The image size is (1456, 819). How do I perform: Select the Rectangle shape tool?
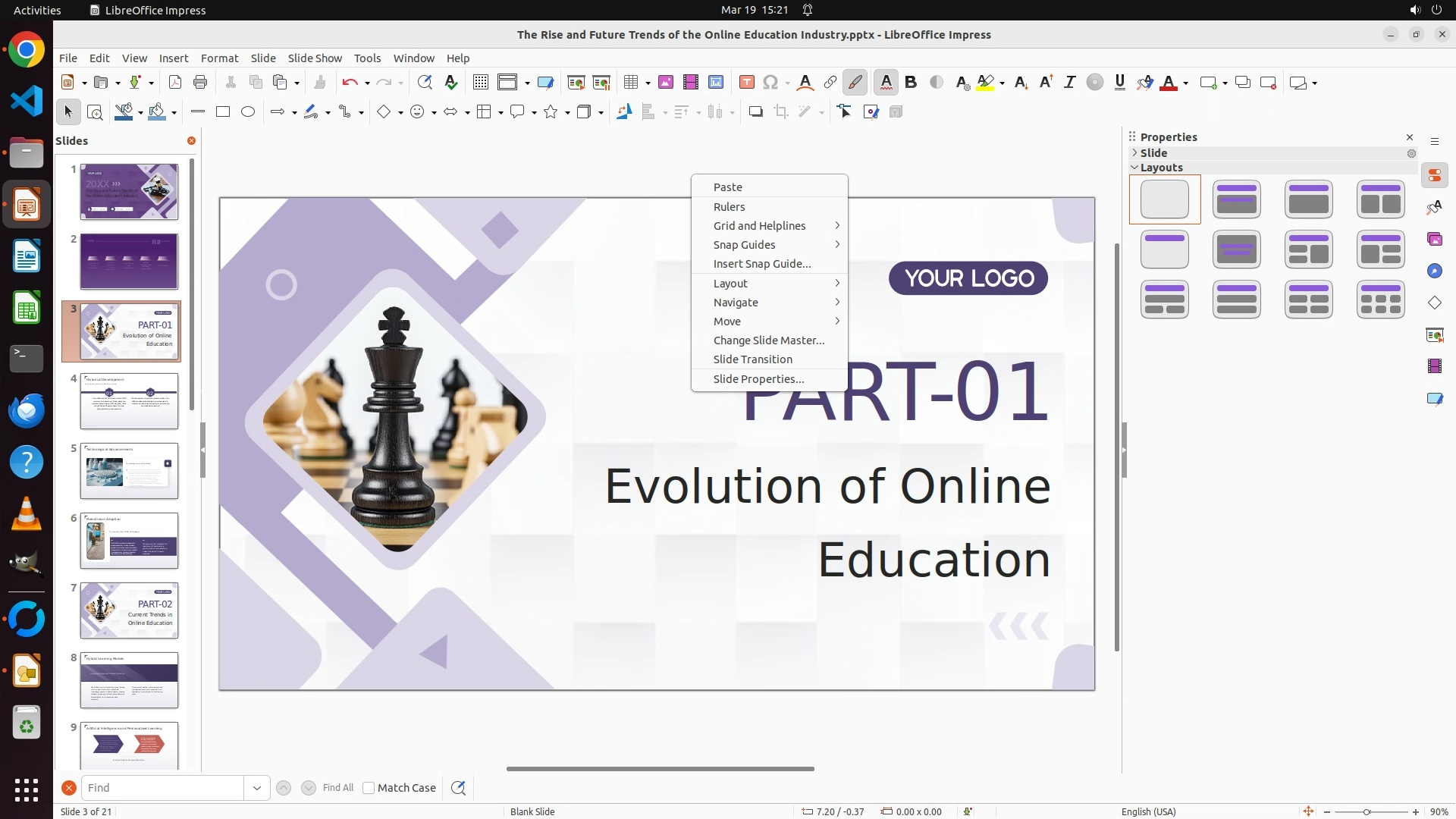(x=223, y=112)
